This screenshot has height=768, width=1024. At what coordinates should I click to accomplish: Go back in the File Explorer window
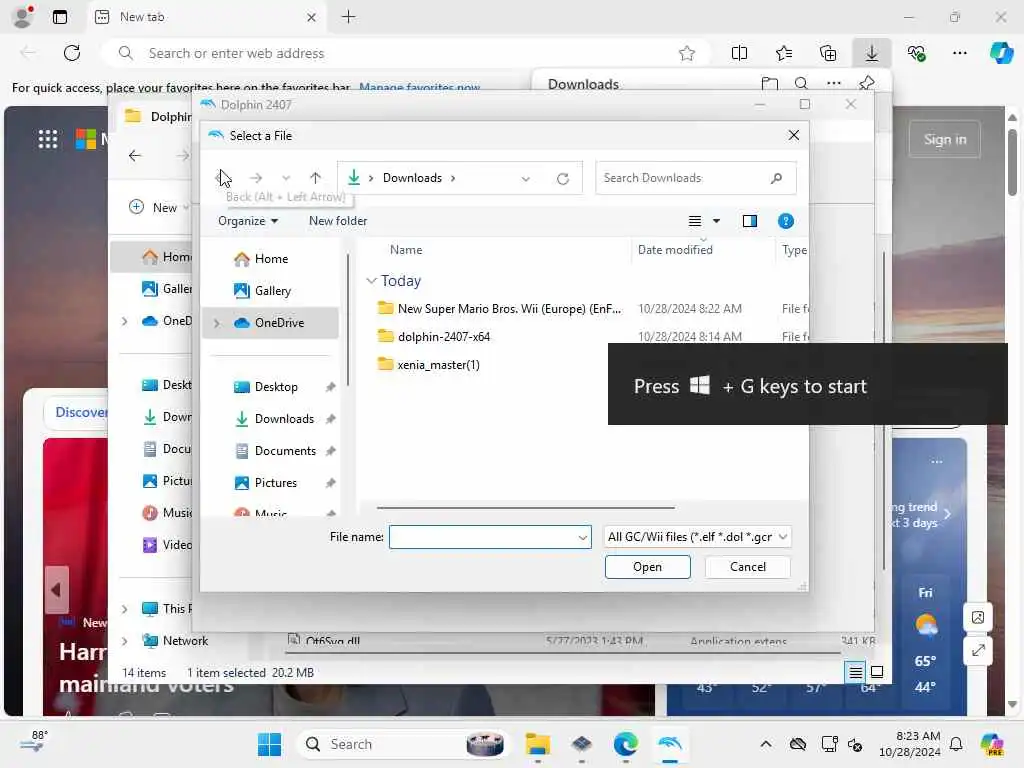135,155
